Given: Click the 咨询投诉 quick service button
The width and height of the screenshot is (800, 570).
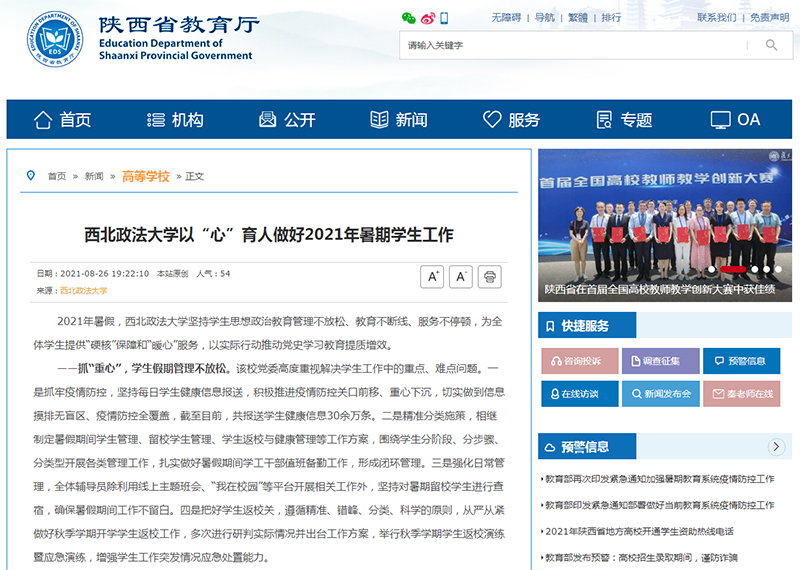Looking at the screenshot, I should point(579,361).
